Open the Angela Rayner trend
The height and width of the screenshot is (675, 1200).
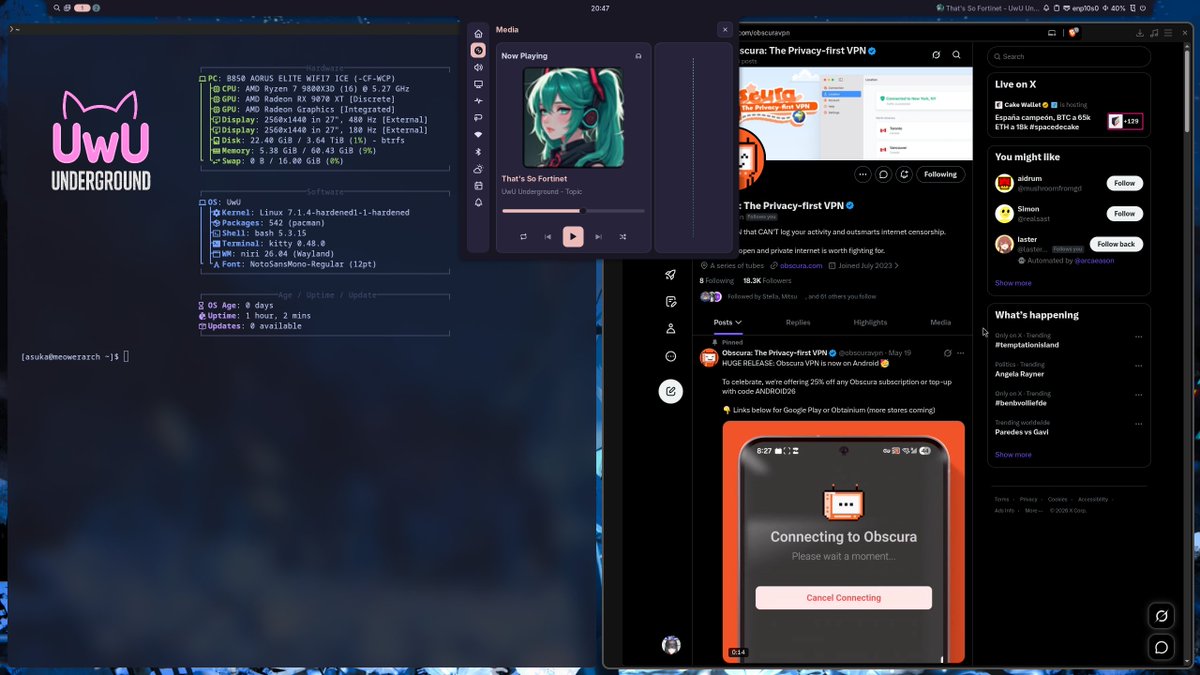[x=1019, y=374]
